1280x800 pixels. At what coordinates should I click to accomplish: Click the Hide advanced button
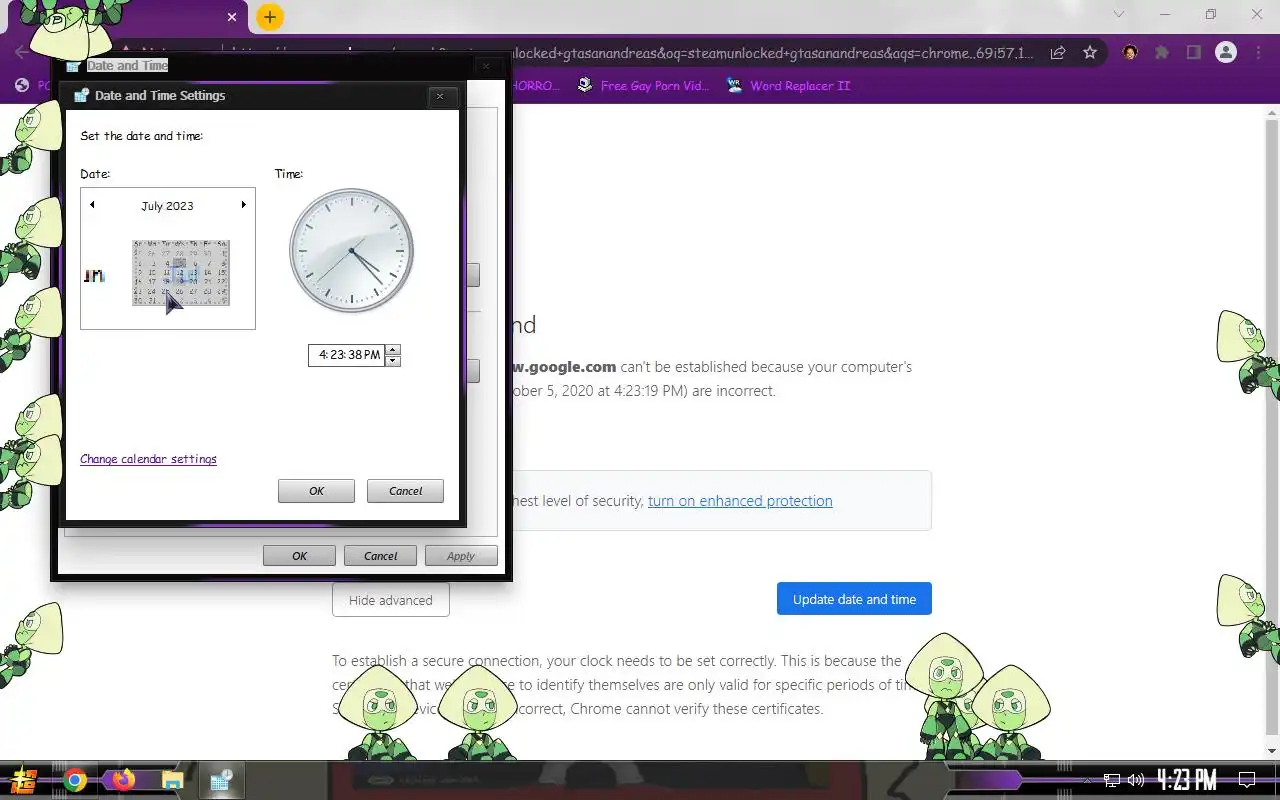(391, 600)
